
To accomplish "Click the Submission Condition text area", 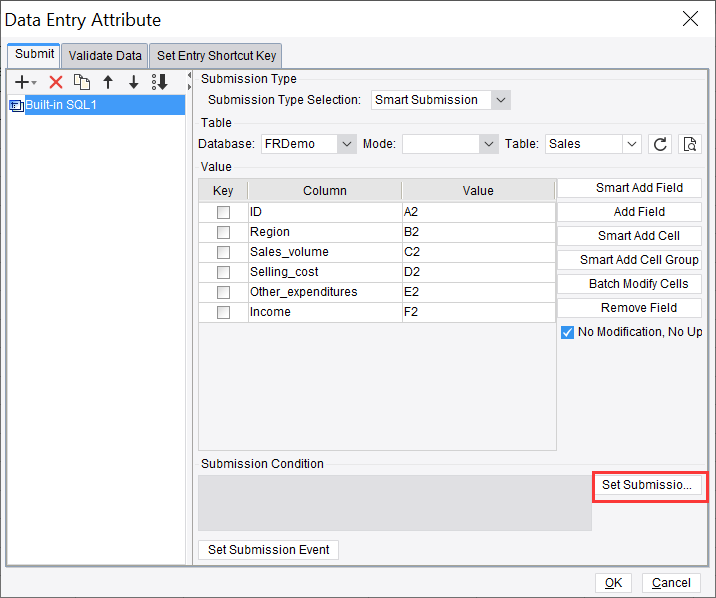I will click(395, 503).
